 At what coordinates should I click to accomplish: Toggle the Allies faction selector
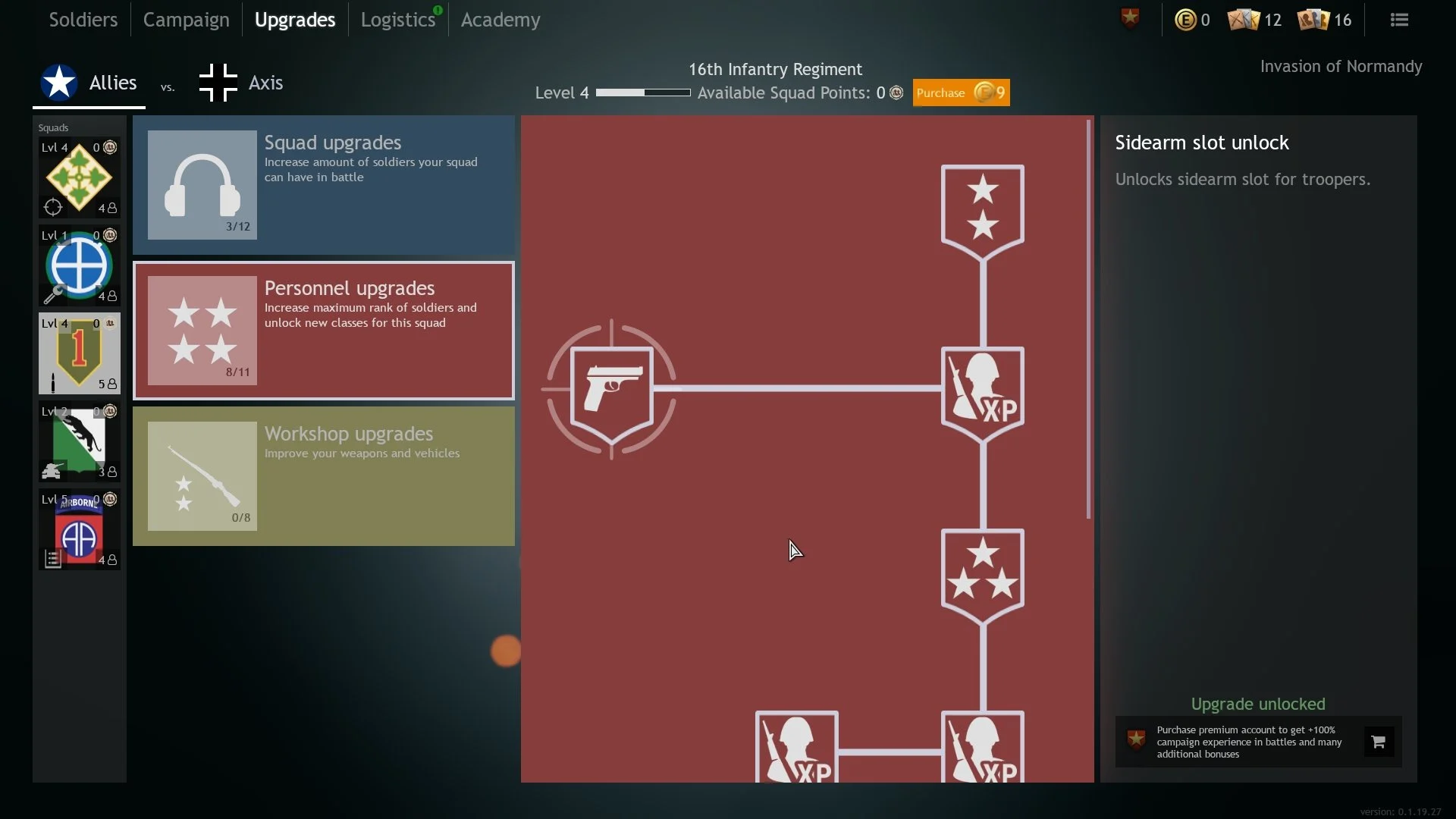tap(89, 82)
